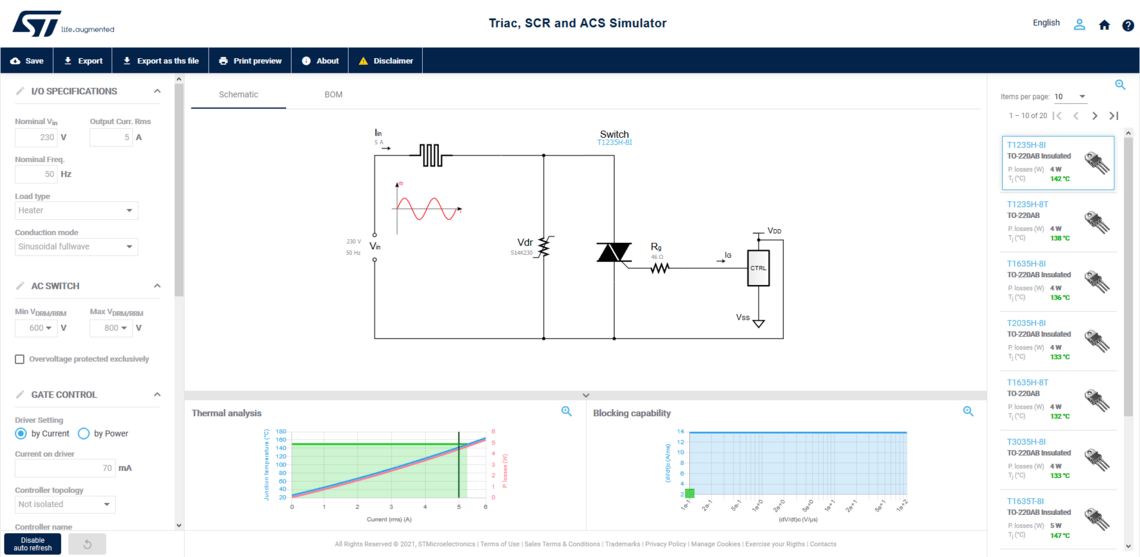This screenshot has height=557, width=1140.
Task: Select the by Current radio button
Action: [21, 433]
